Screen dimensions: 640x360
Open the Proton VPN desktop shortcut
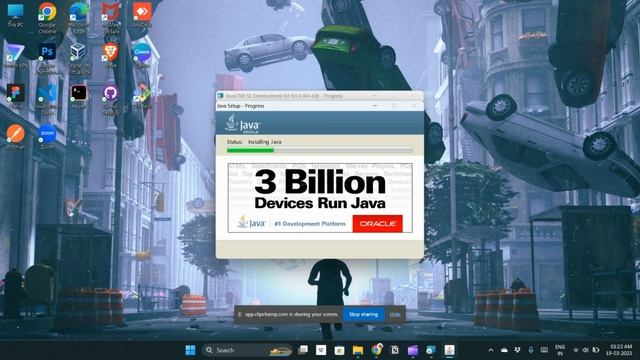pyautogui.click(x=15, y=55)
